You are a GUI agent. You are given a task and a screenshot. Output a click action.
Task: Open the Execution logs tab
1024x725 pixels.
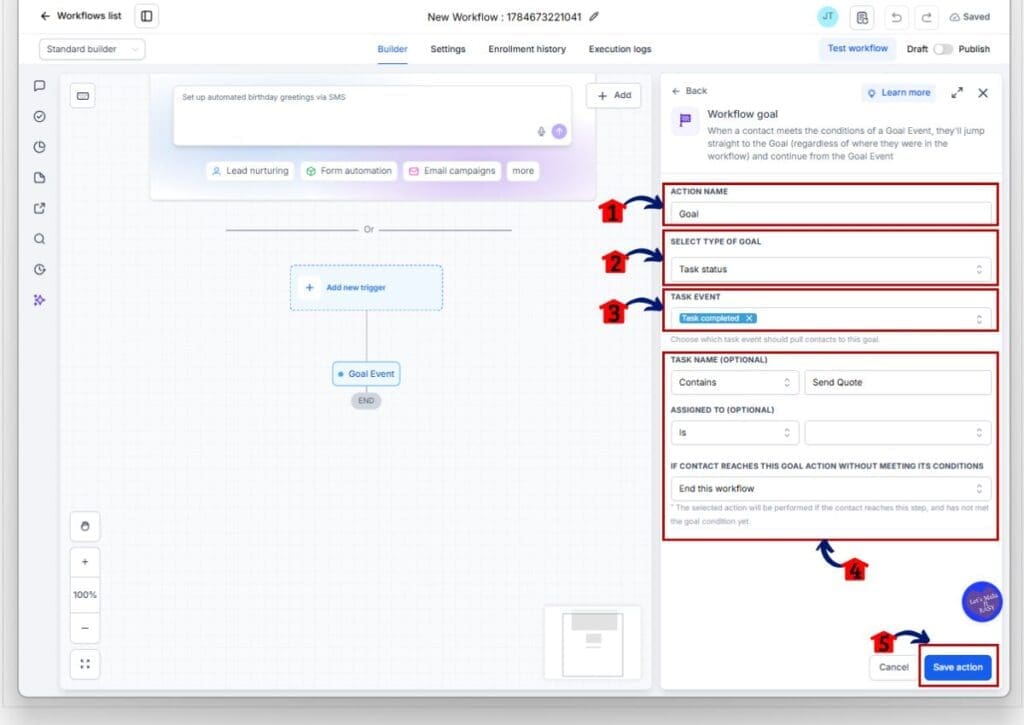(x=620, y=49)
